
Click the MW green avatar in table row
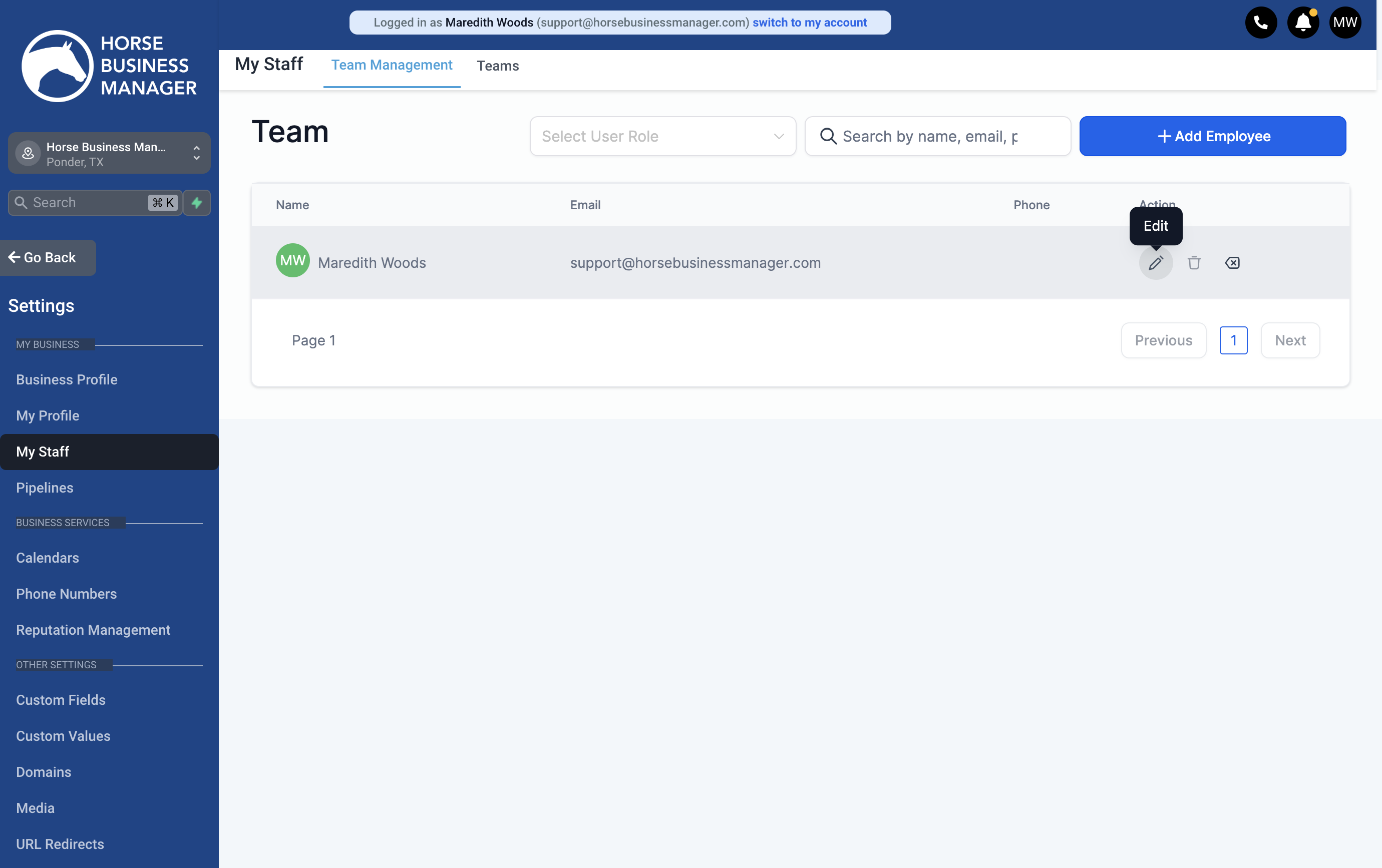[293, 260]
